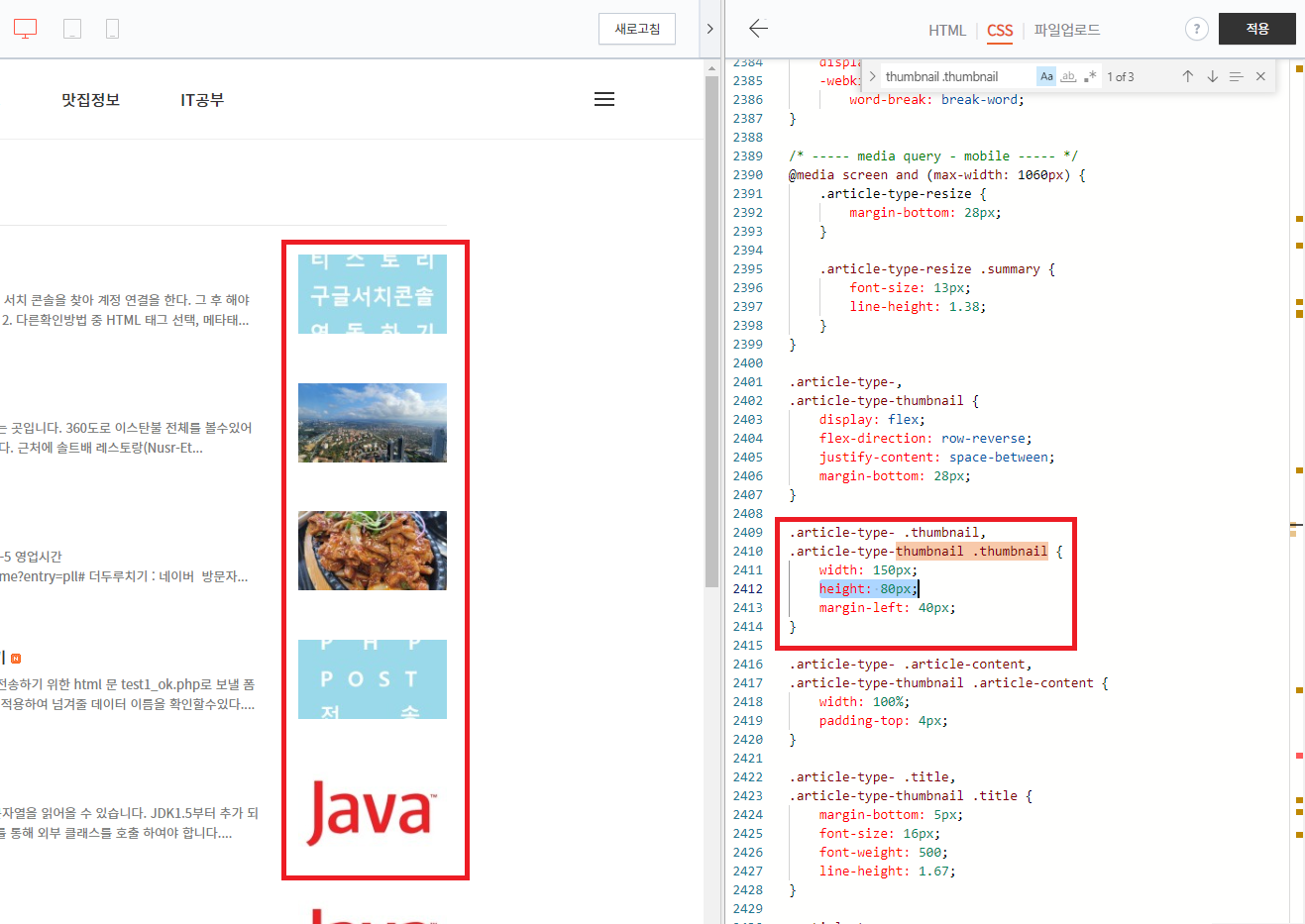Click the justify-content: space-between line
1305x924 pixels.
click(936, 457)
